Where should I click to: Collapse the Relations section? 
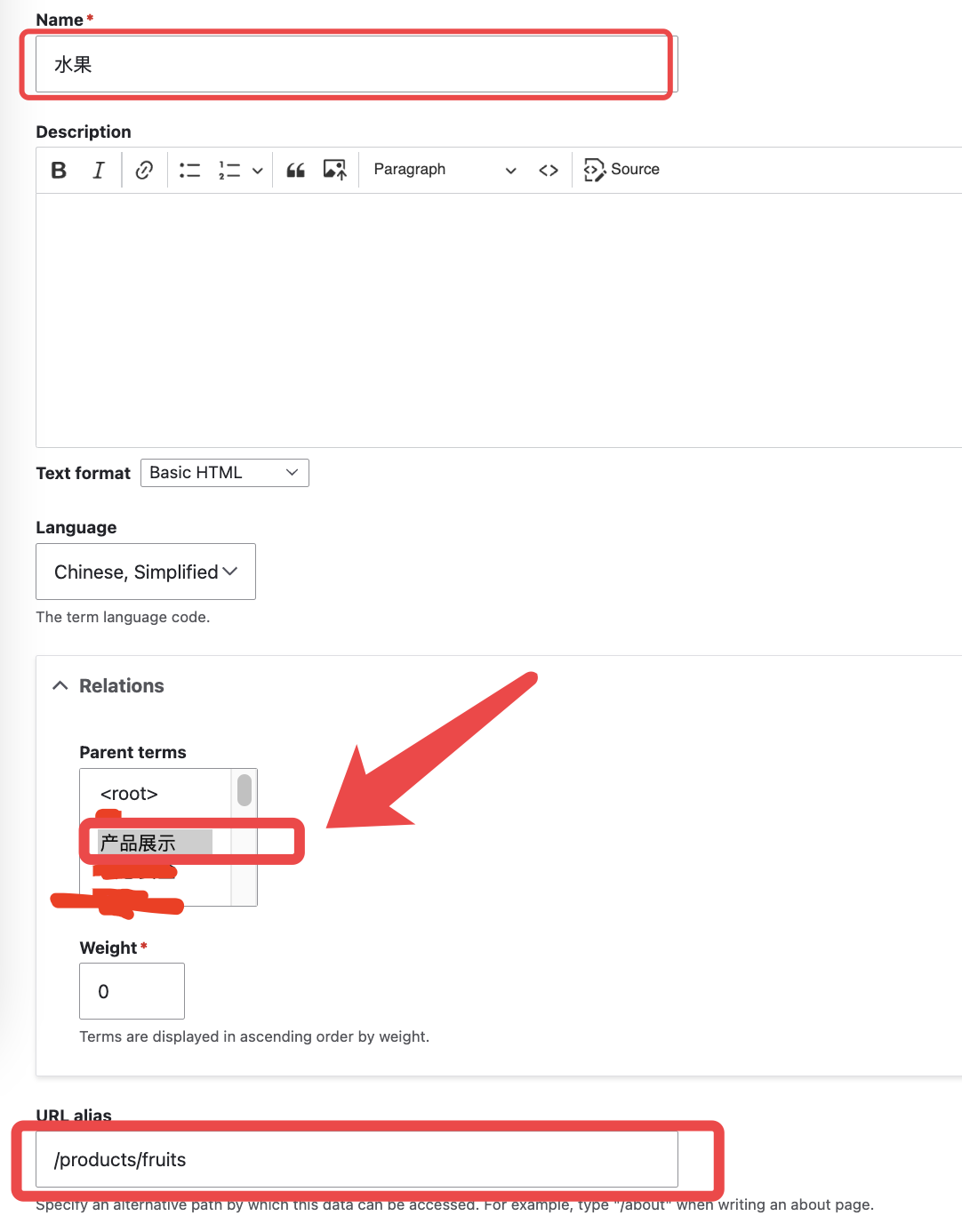pyautogui.click(x=108, y=685)
